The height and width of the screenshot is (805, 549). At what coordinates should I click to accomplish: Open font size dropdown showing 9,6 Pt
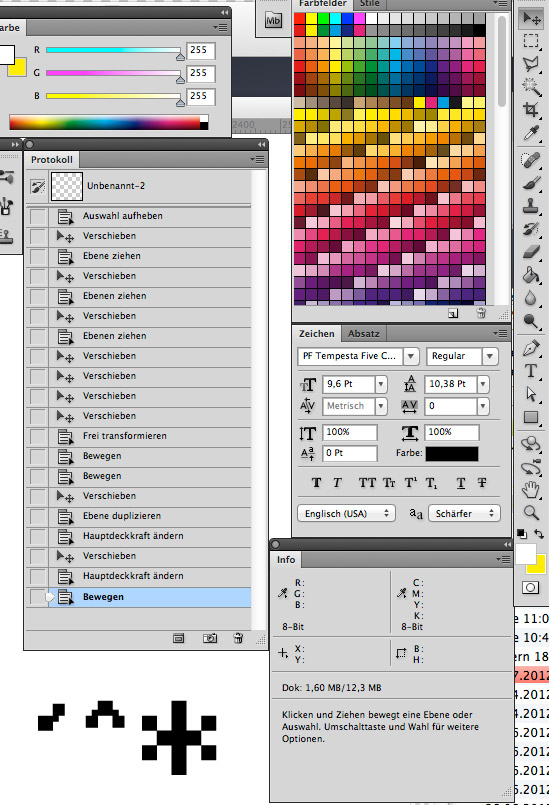click(381, 384)
